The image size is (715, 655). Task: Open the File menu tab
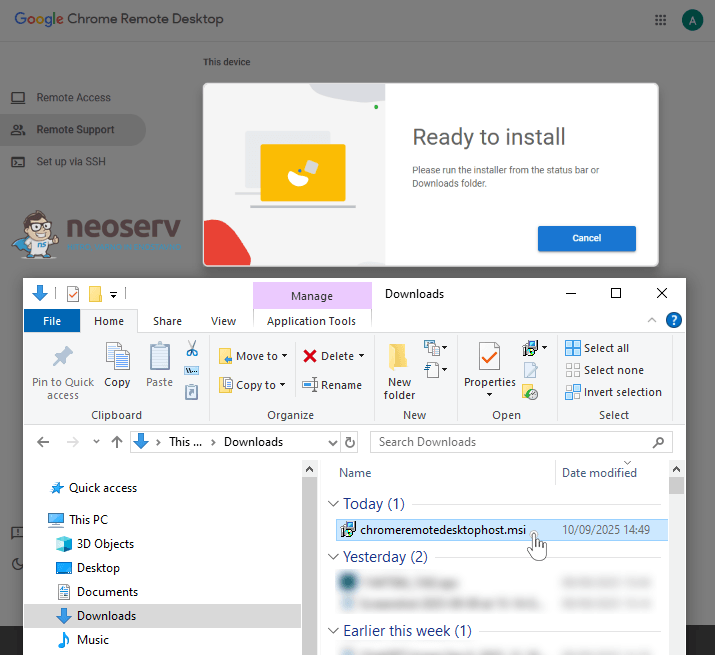pos(52,321)
